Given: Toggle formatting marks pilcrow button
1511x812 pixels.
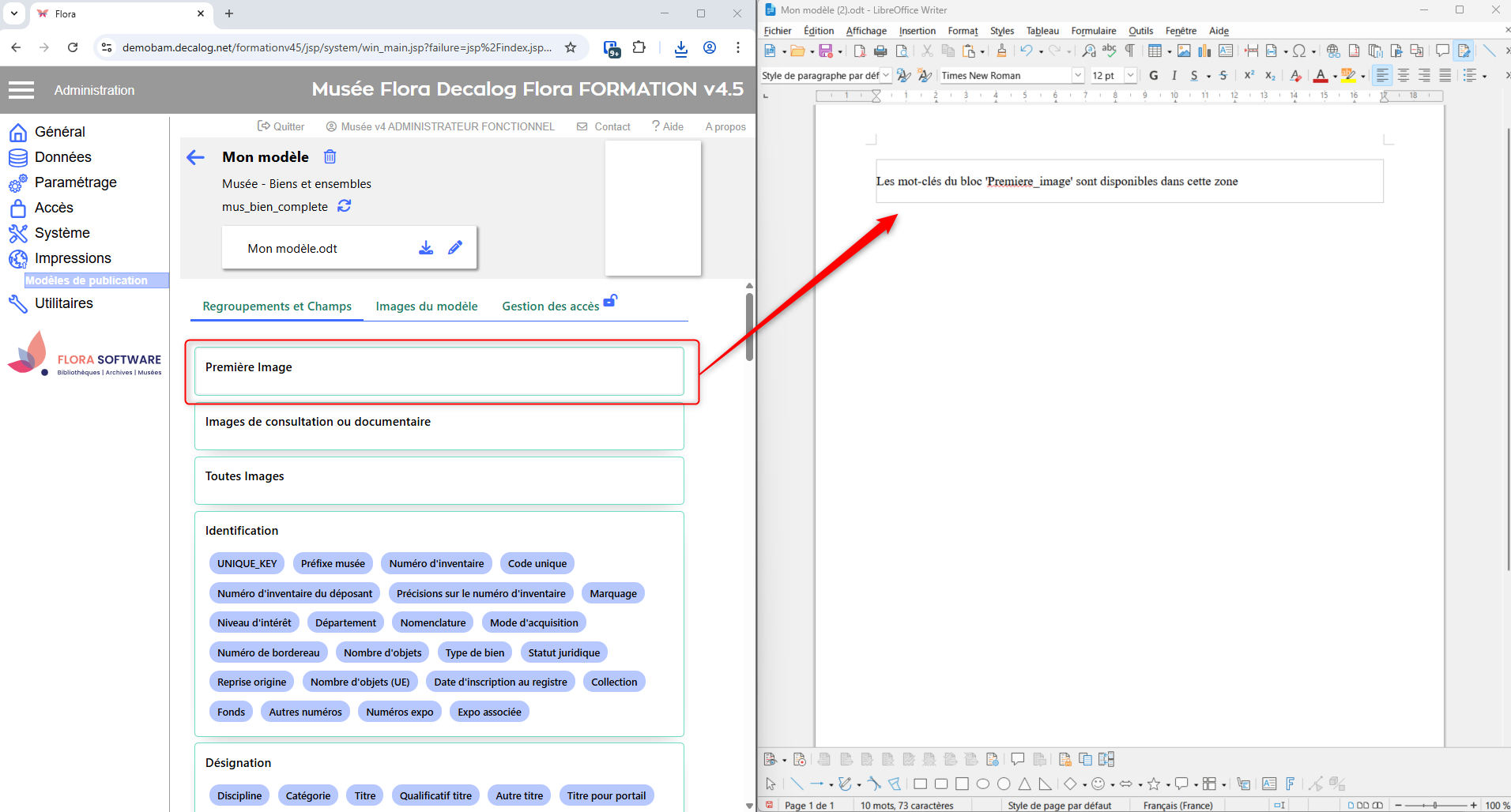Looking at the screenshot, I should point(1130,51).
